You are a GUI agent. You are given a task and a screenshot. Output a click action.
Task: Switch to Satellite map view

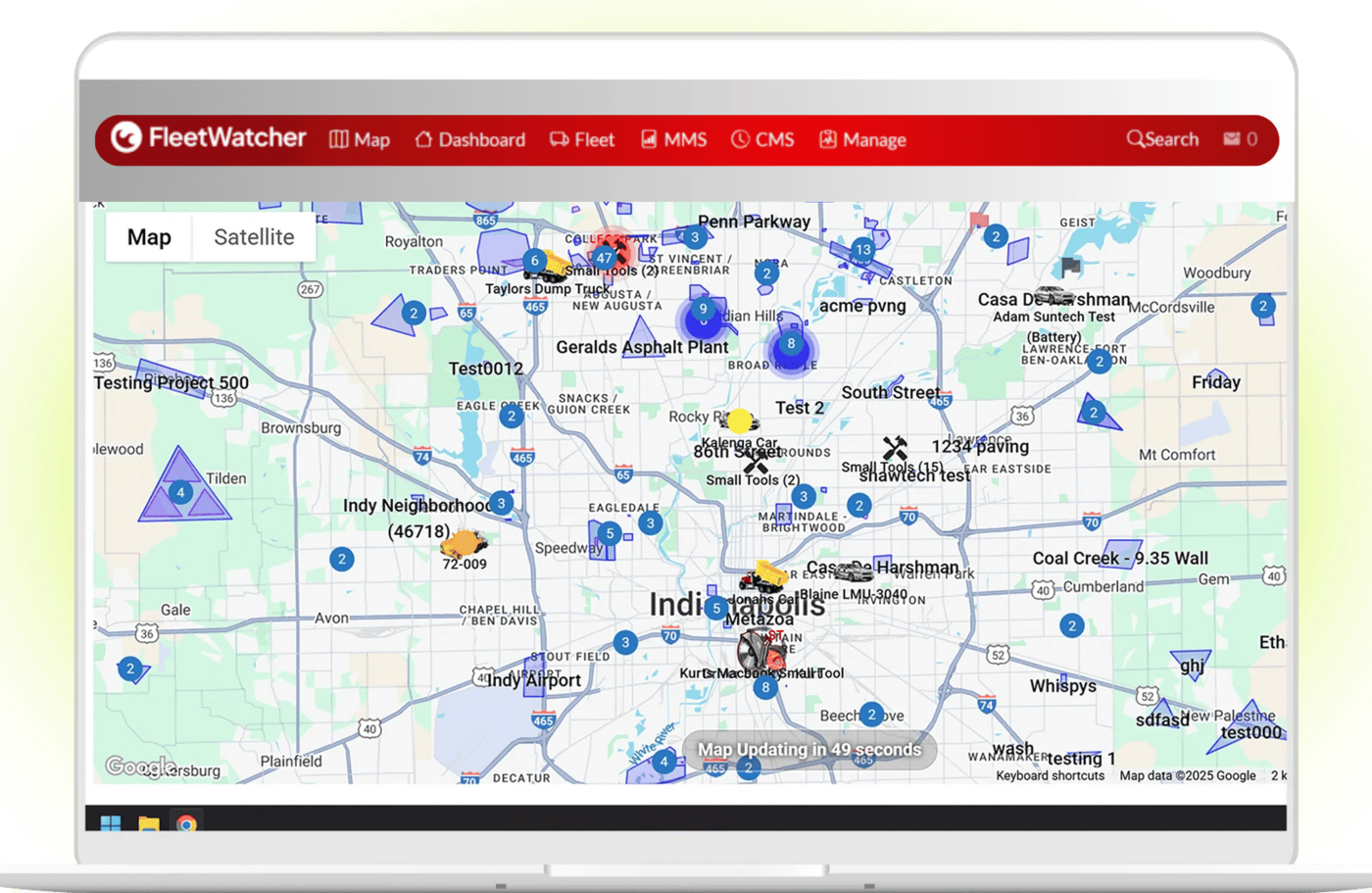(254, 237)
